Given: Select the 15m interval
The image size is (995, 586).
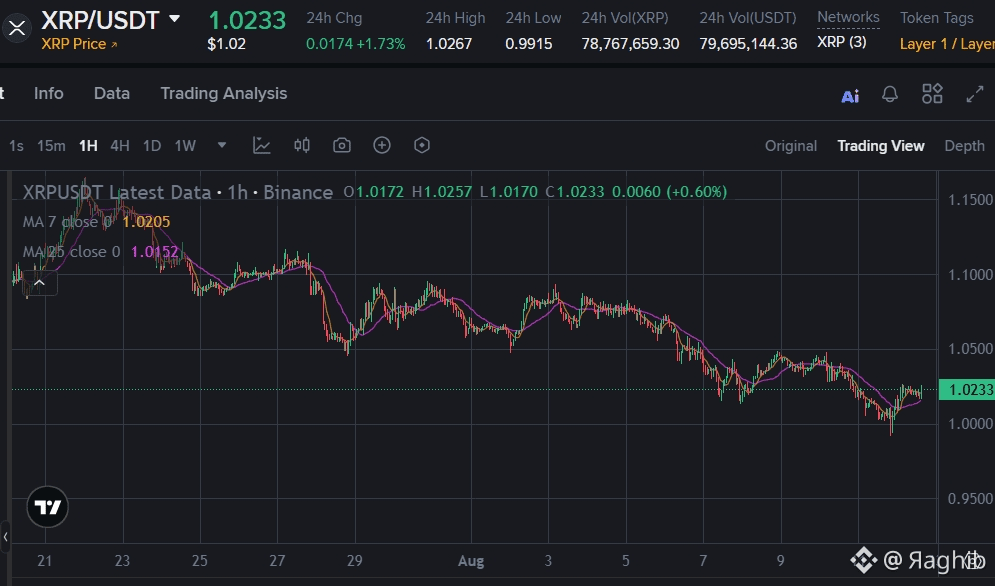Looking at the screenshot, I should click(51, 146).
